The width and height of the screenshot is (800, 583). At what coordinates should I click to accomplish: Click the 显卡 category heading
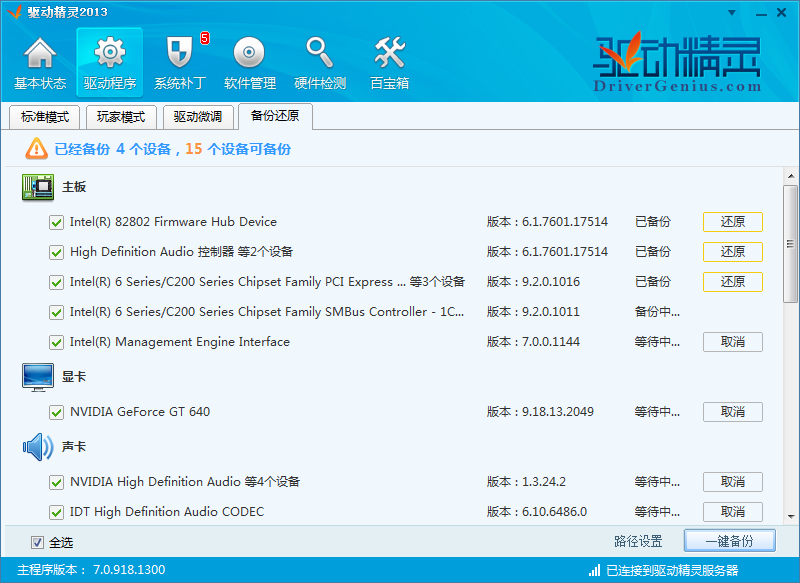pos(74,377)
